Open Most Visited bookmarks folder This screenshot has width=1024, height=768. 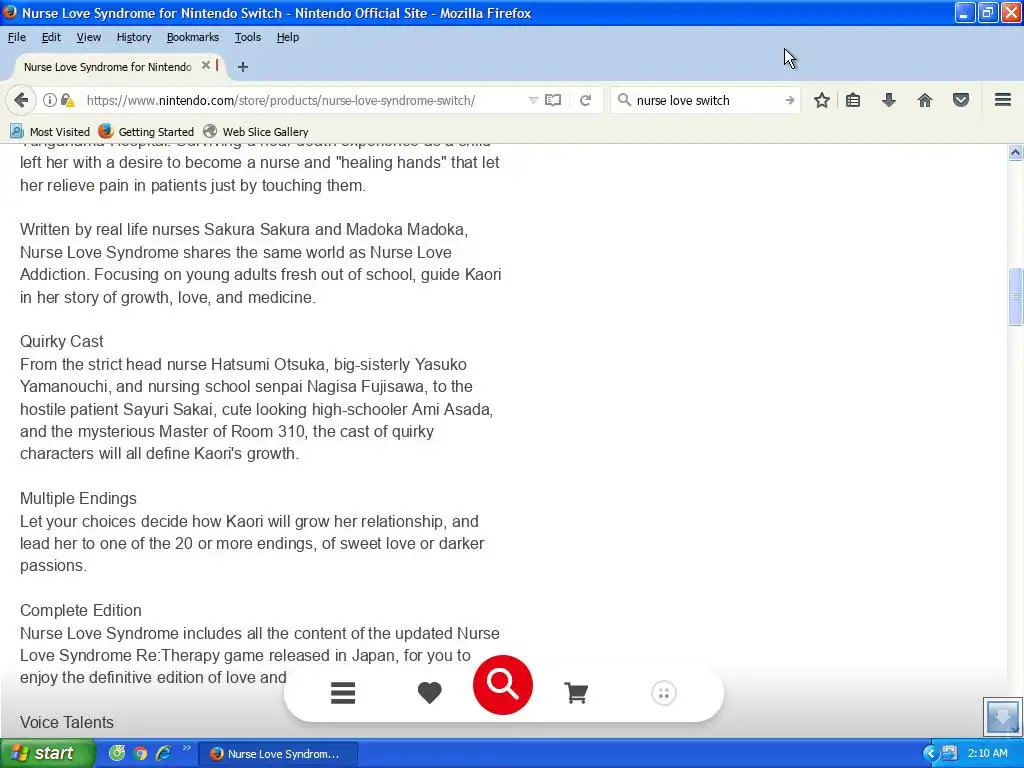tap(50, 132)
